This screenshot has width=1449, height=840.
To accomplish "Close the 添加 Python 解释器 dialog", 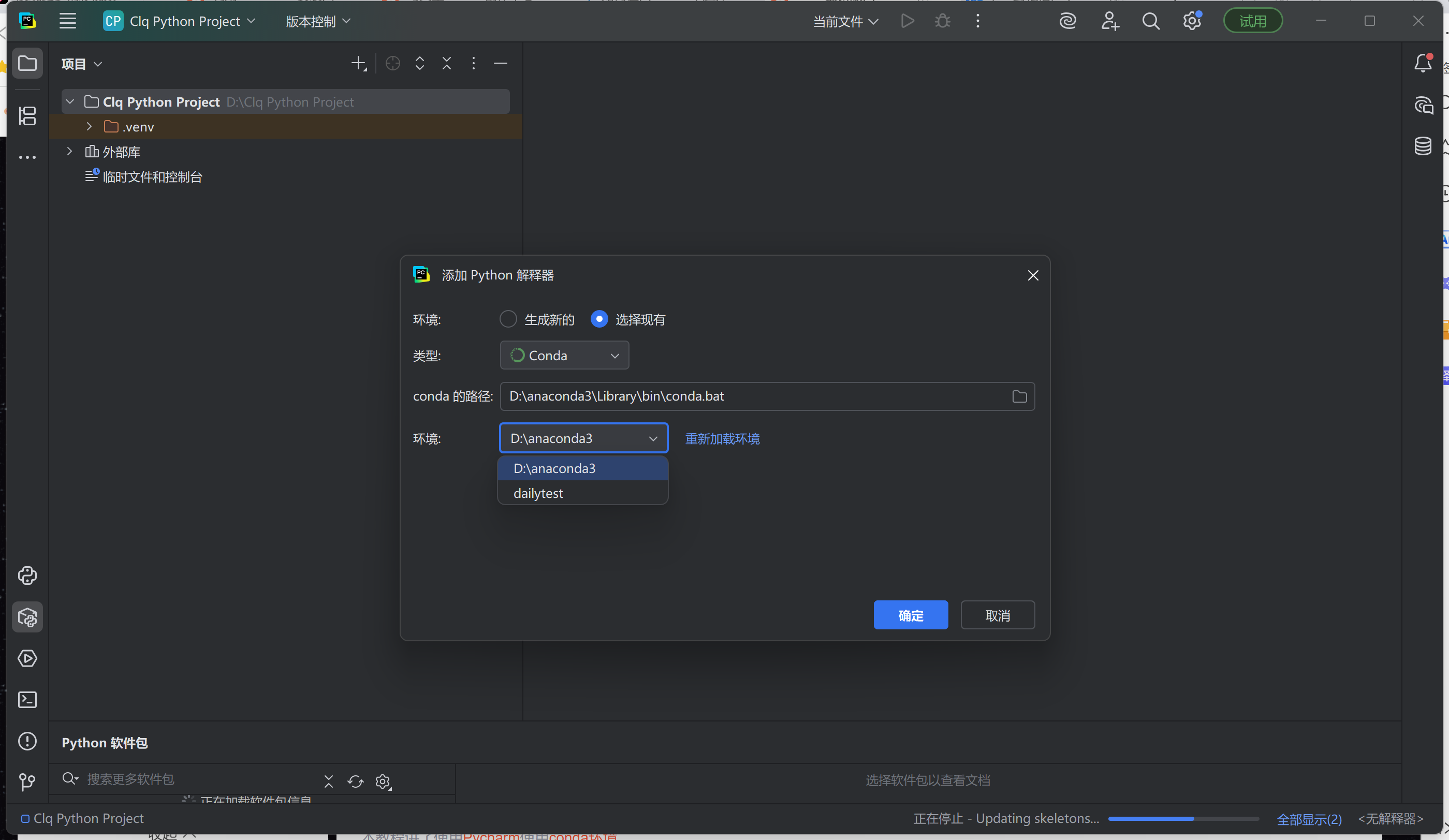I will coord(1033,275).
